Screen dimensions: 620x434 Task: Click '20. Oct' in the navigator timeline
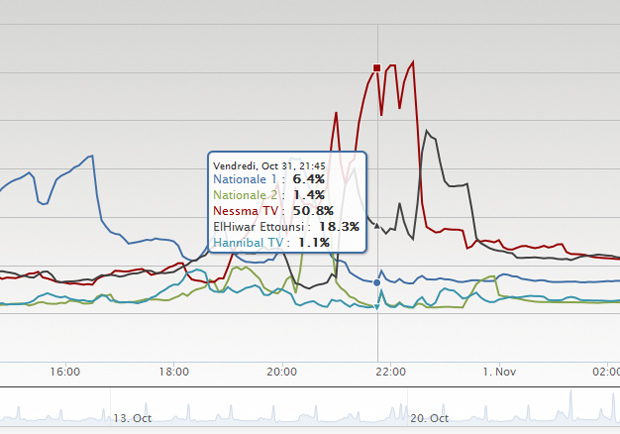[x=429, y=418]
